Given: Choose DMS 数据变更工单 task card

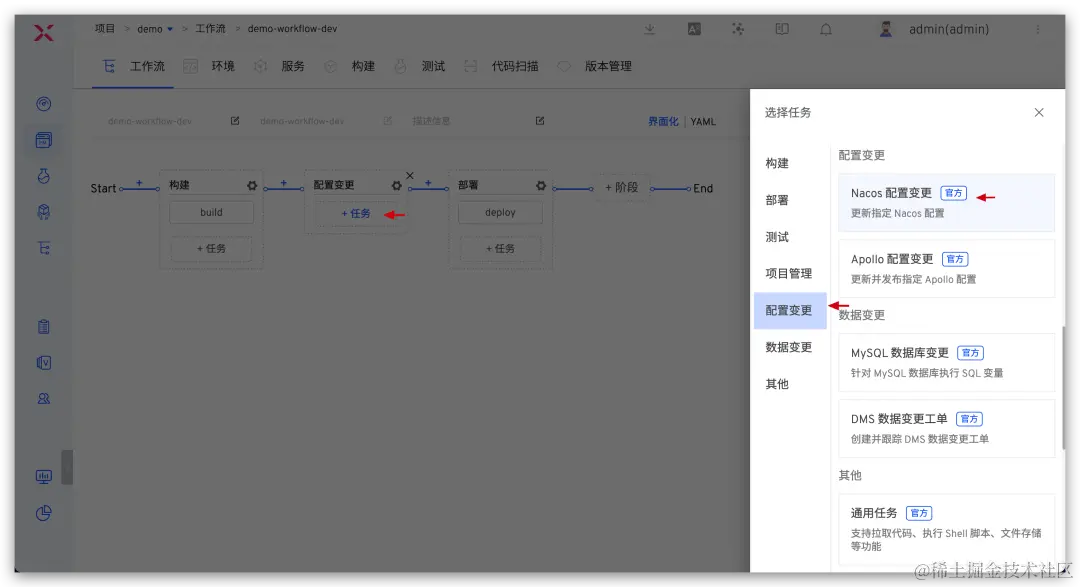Looking at the screenshot, I should pos(946,429).
